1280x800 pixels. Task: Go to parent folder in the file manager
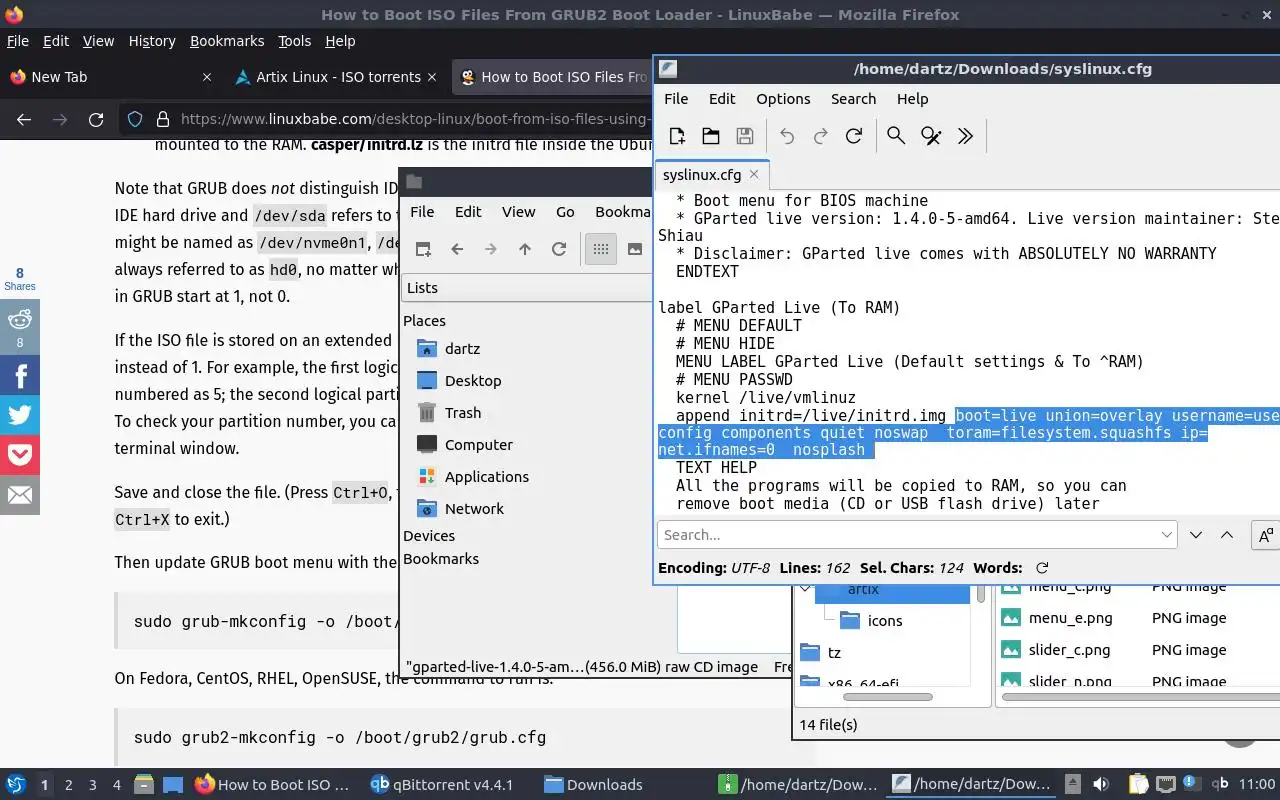525,249
